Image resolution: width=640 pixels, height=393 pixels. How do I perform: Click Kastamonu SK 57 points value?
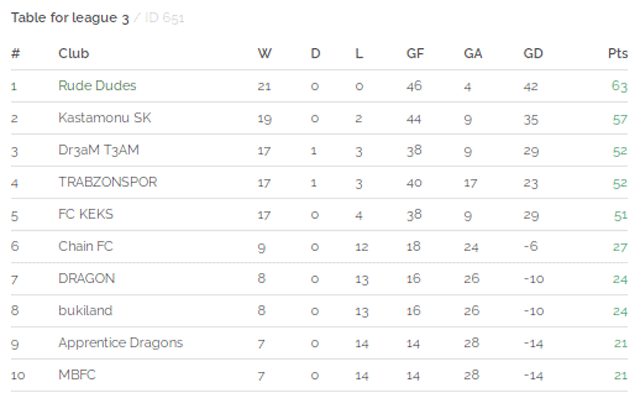click(x=620, y=120)
